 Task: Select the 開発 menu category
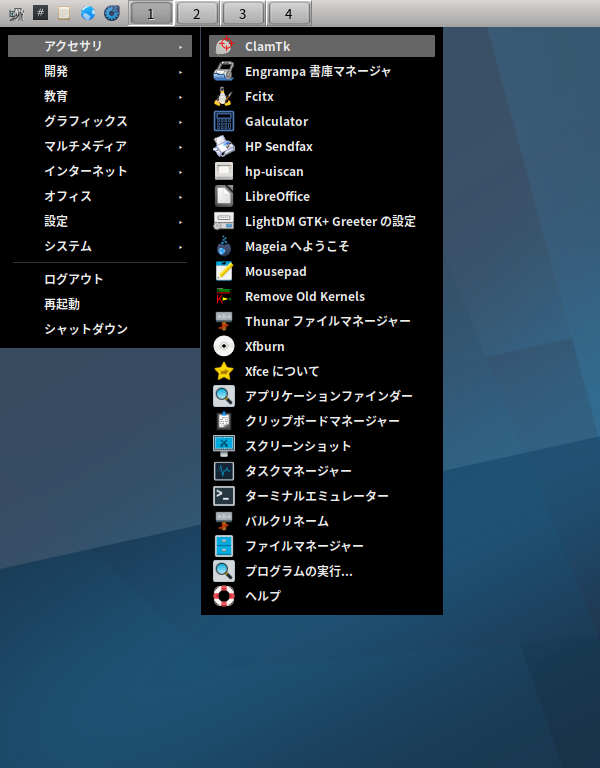tap(100, 71)
